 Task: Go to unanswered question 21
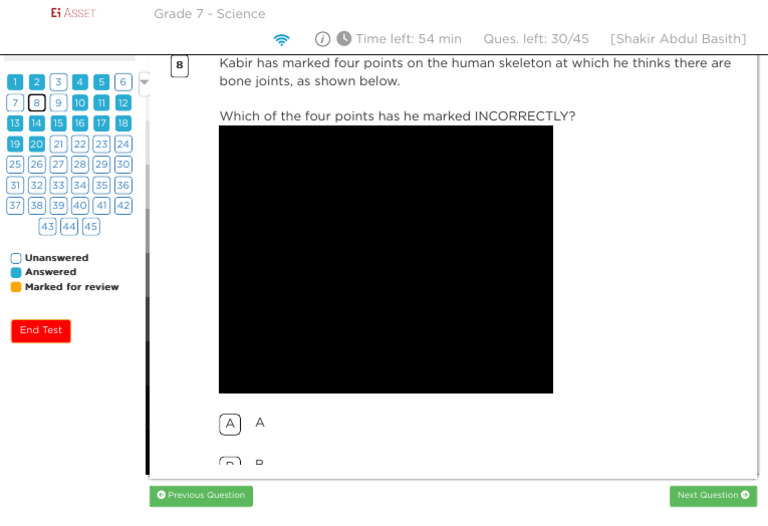click(58, 144)
